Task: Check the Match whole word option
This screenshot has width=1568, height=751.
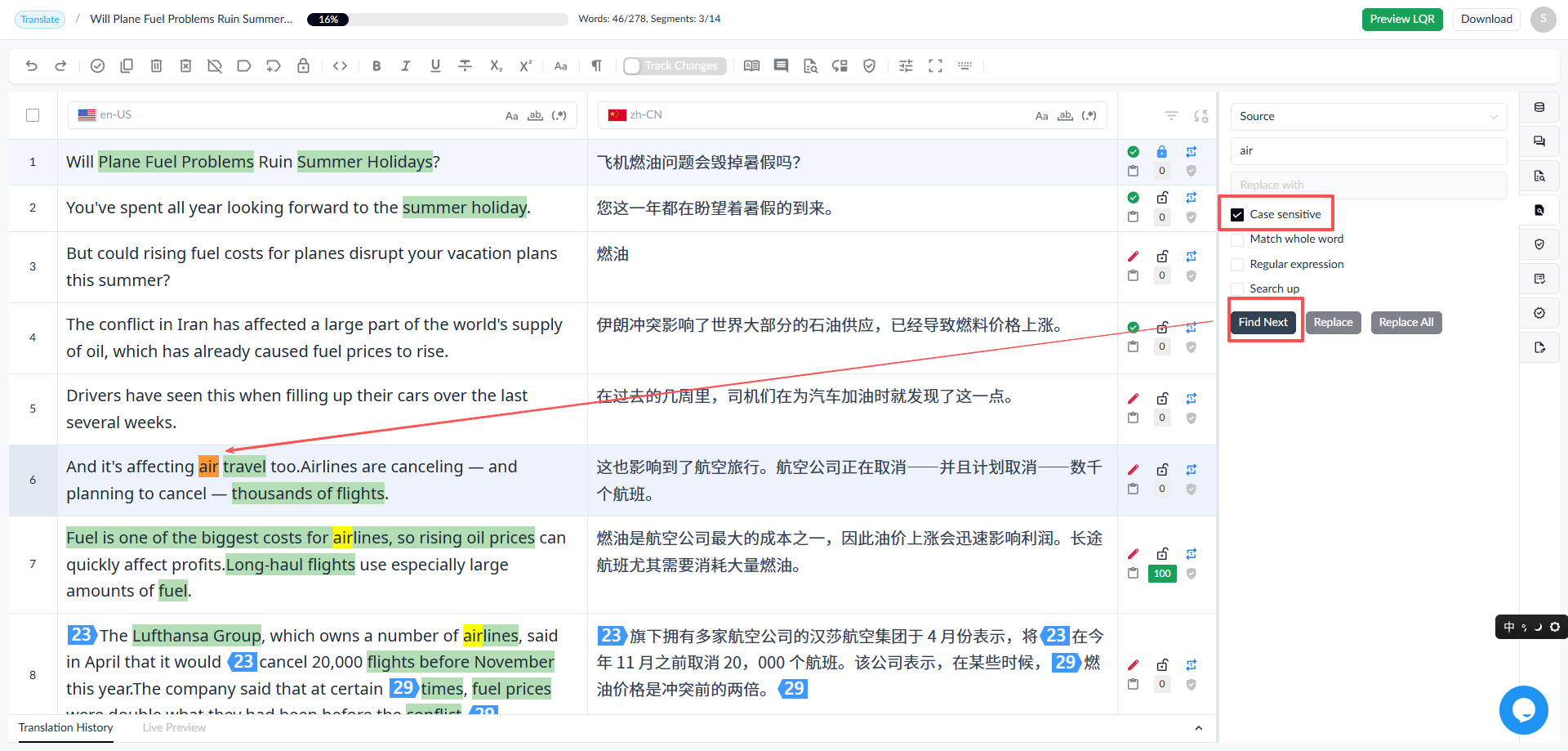Action: point(1237,239)
